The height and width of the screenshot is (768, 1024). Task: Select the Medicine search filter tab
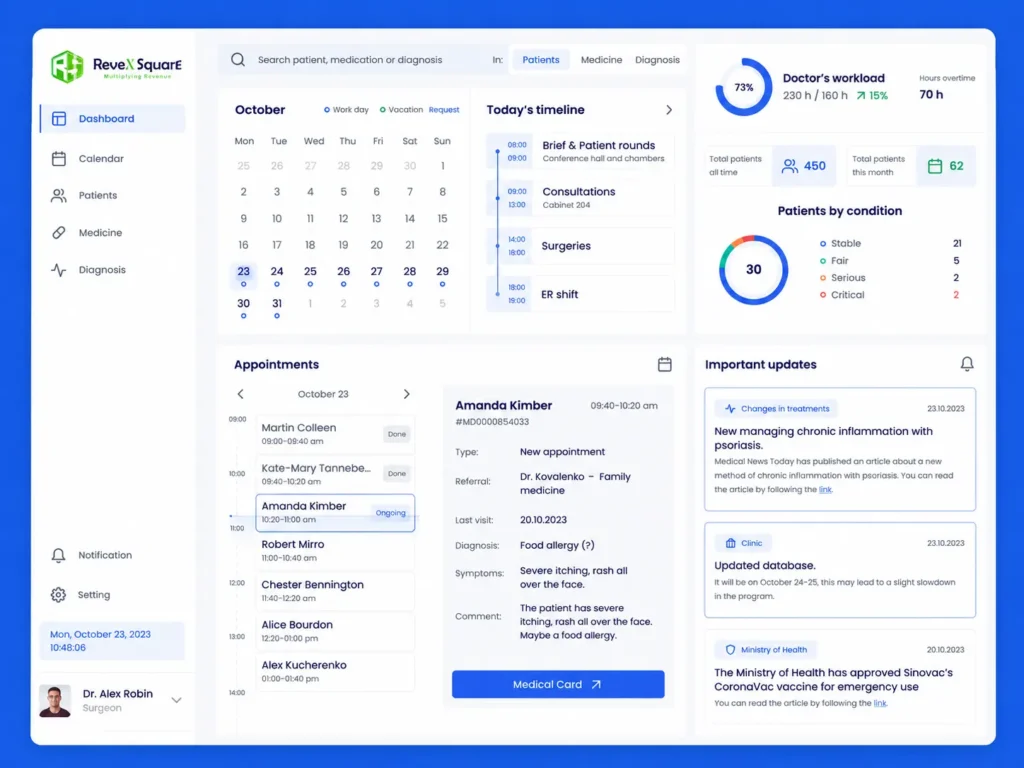pyautogui.click(x=601, y=59)
